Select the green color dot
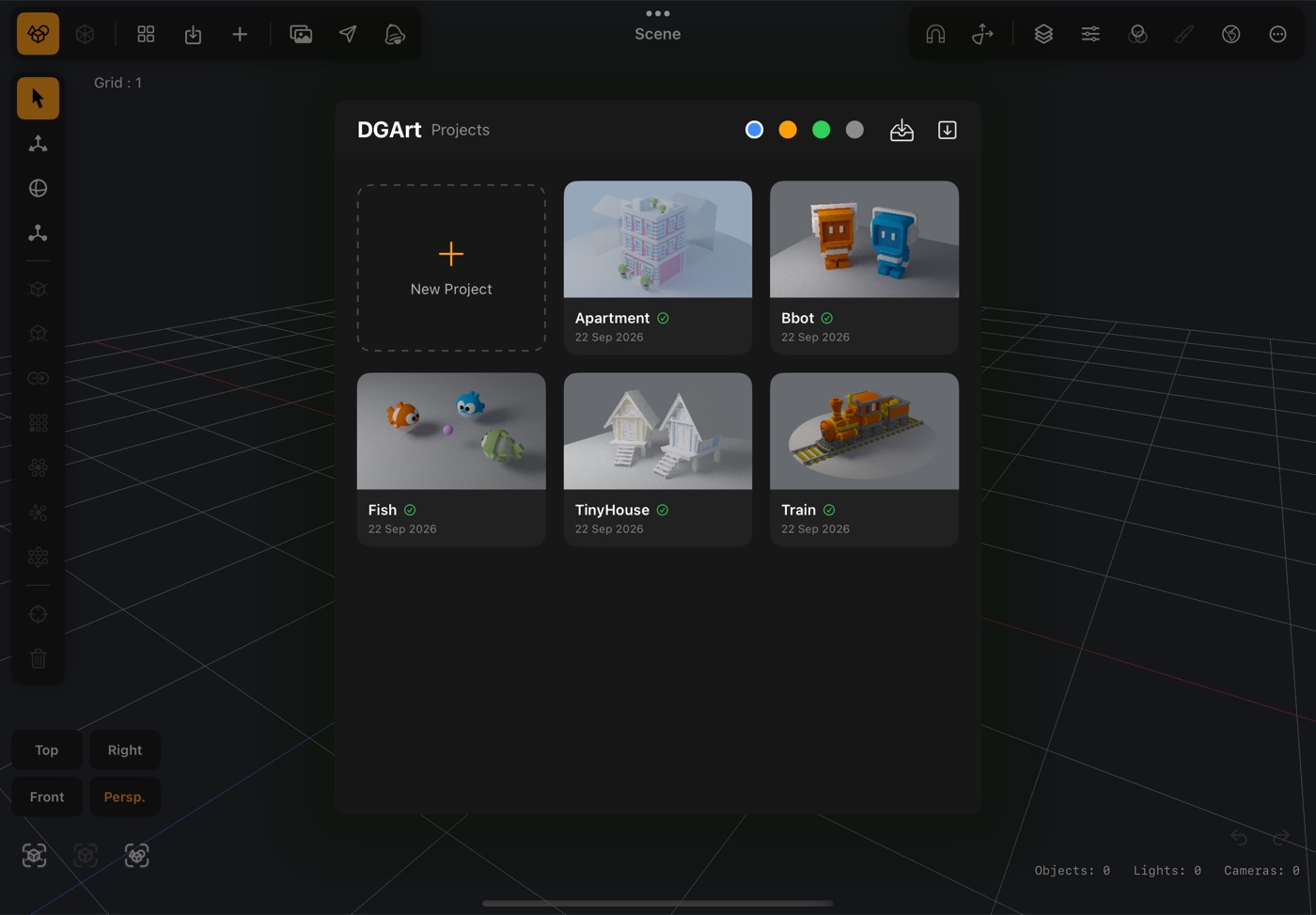 point(821,130)
